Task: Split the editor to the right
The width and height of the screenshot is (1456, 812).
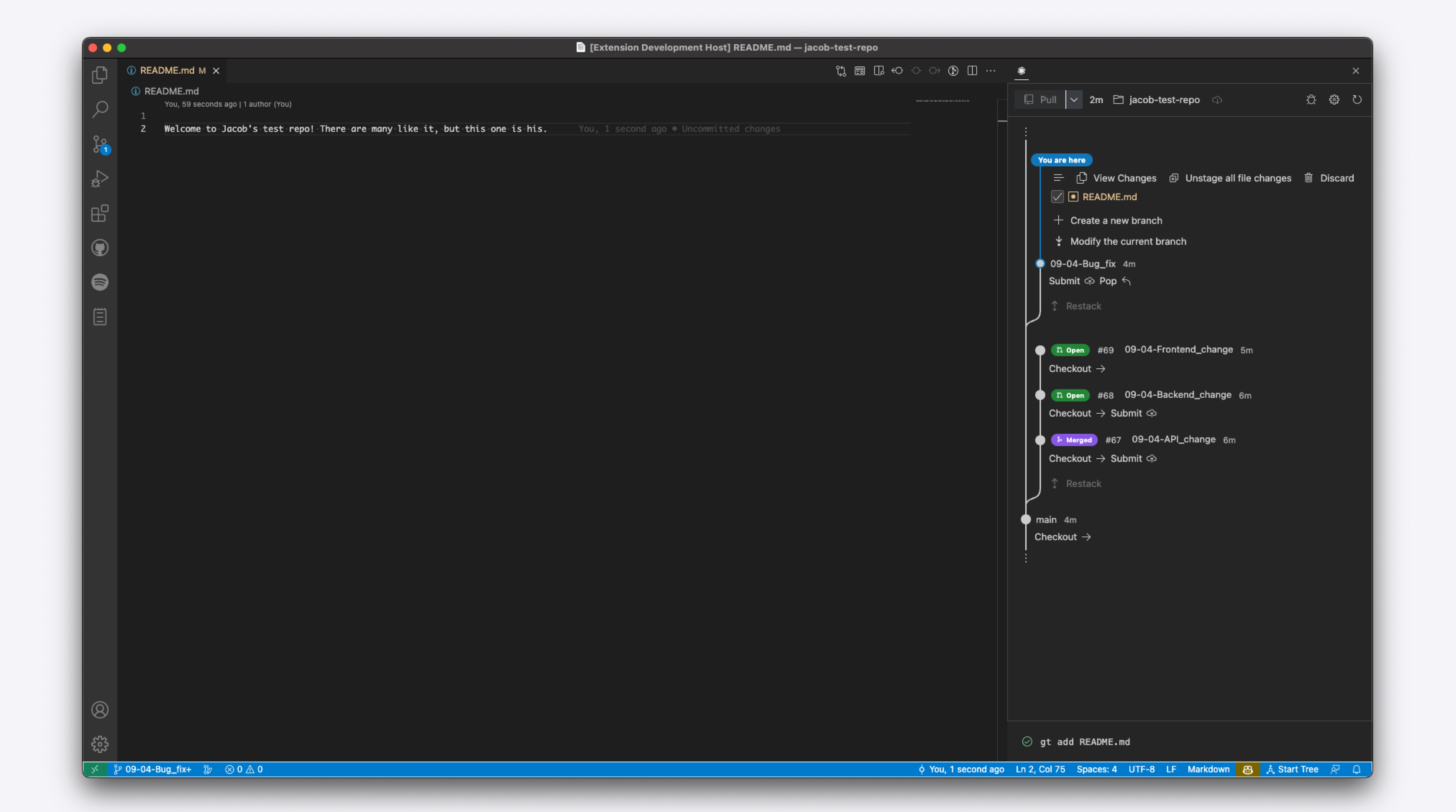Action: click(972, 71)
